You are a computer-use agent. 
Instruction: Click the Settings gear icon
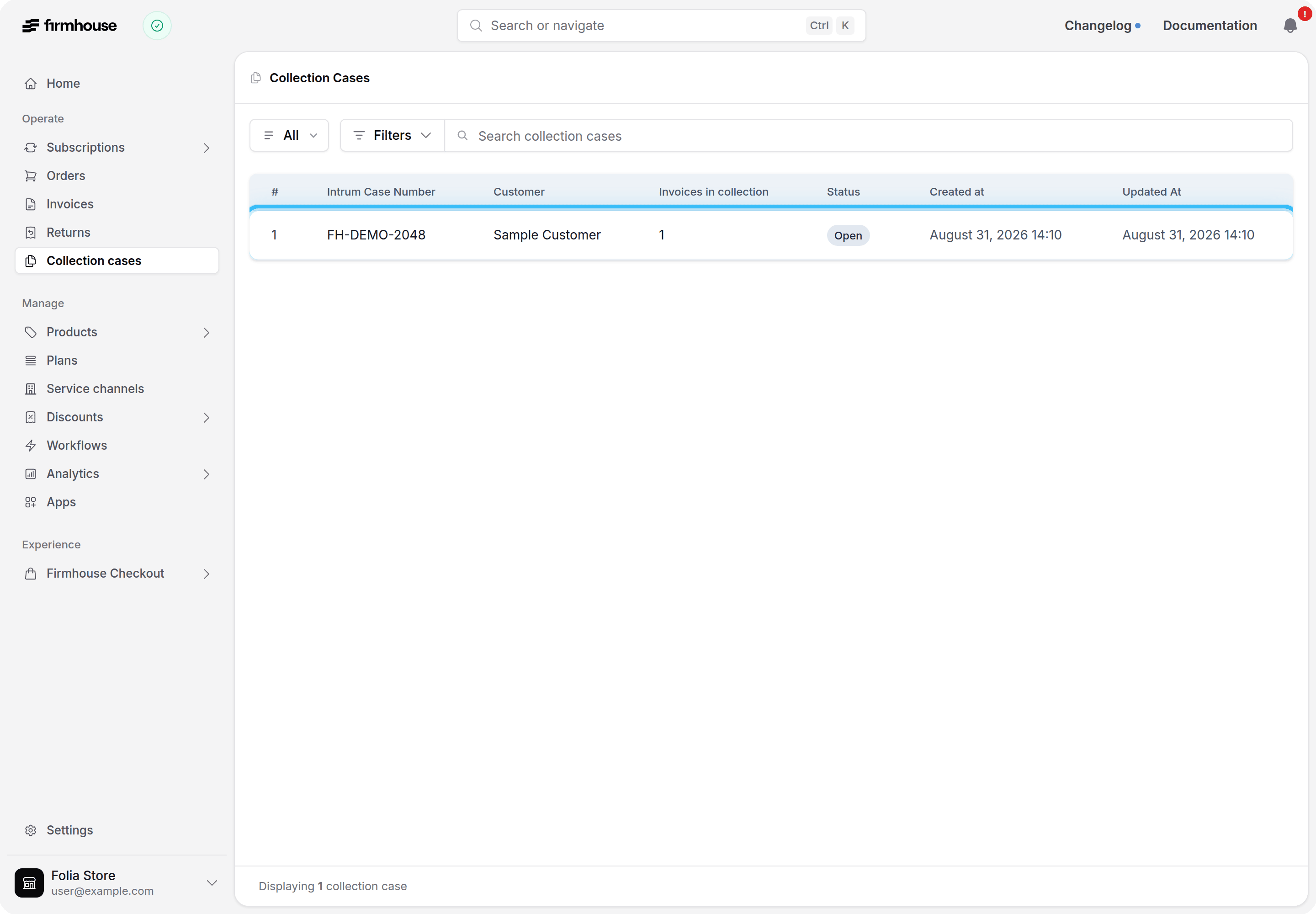[x=31, y=830]
